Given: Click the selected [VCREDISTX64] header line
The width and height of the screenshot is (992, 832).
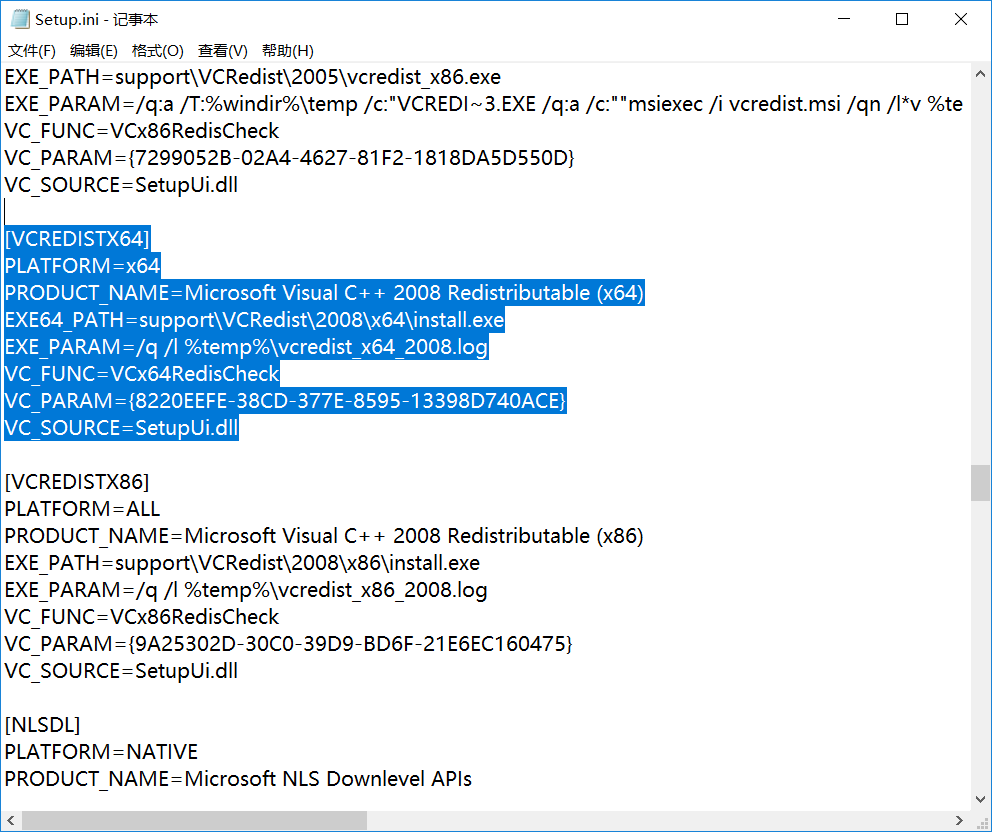Looking at the screenshot, I should pyautogui.click(x=77, y=239).
